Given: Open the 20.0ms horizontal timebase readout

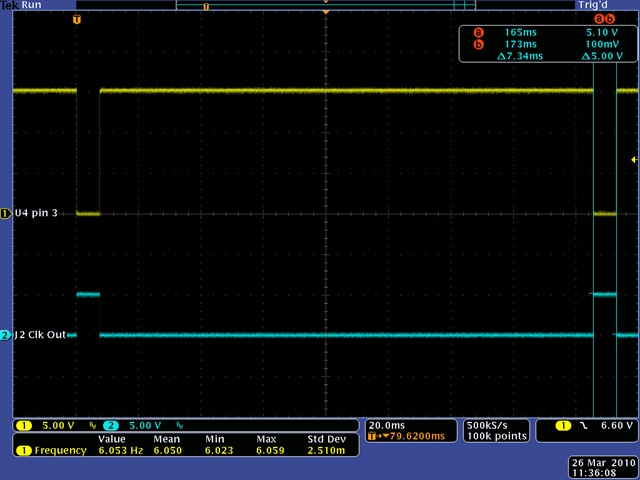Looking at the screenshot, I should 390,425.
